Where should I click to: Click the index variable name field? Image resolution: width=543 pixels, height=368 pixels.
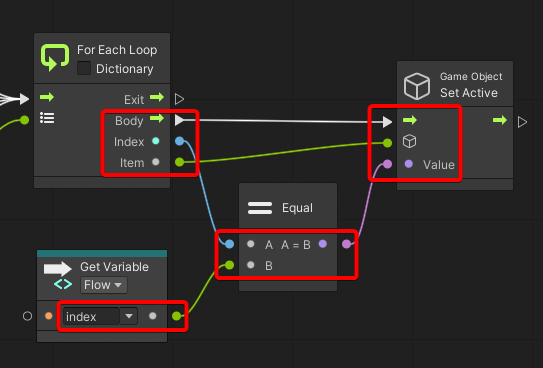click(x=91, y=316)
